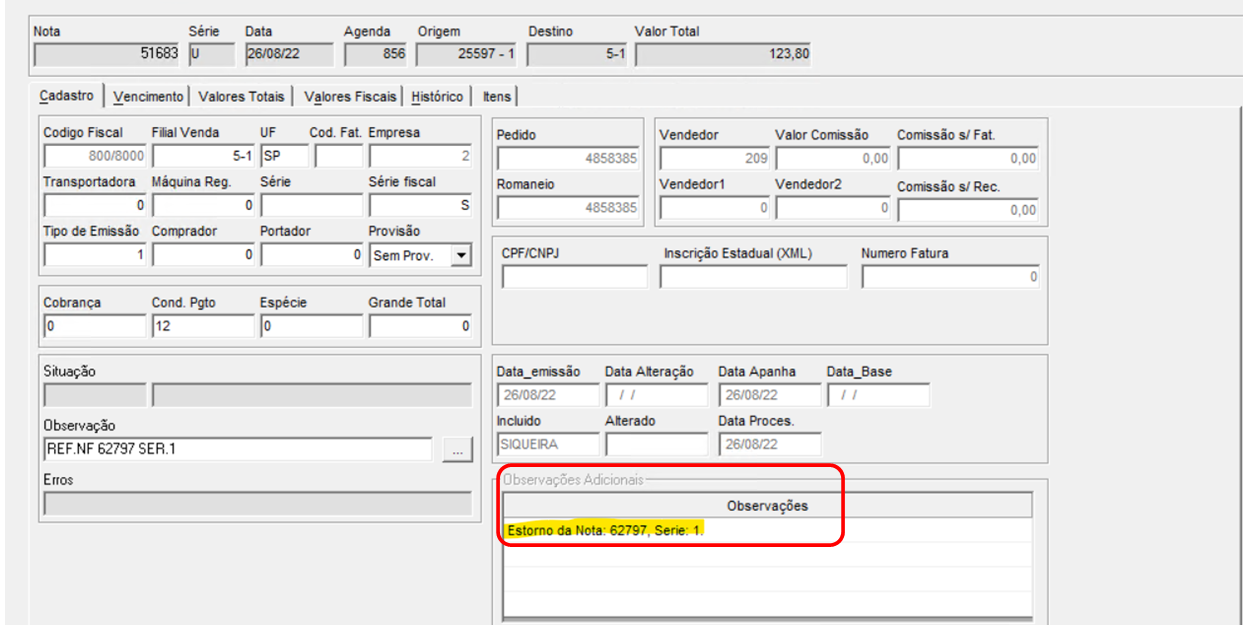
Task: Click the wide Situação description field
Action: click(x=312, y=395)
